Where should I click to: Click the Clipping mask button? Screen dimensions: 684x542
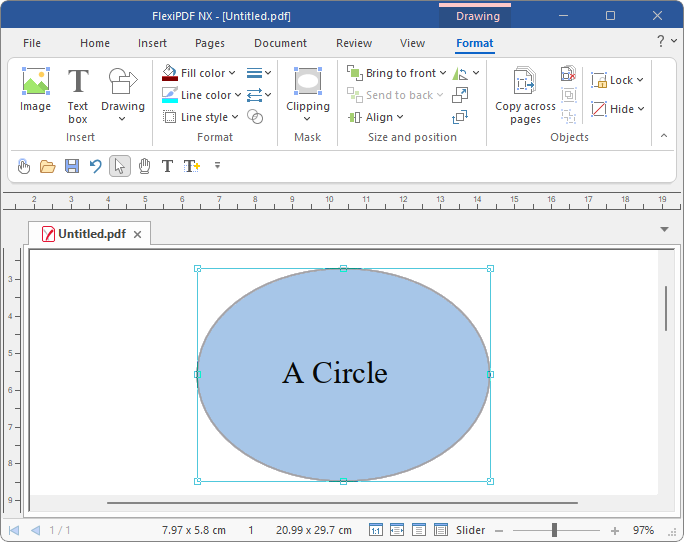click(308, 94)
